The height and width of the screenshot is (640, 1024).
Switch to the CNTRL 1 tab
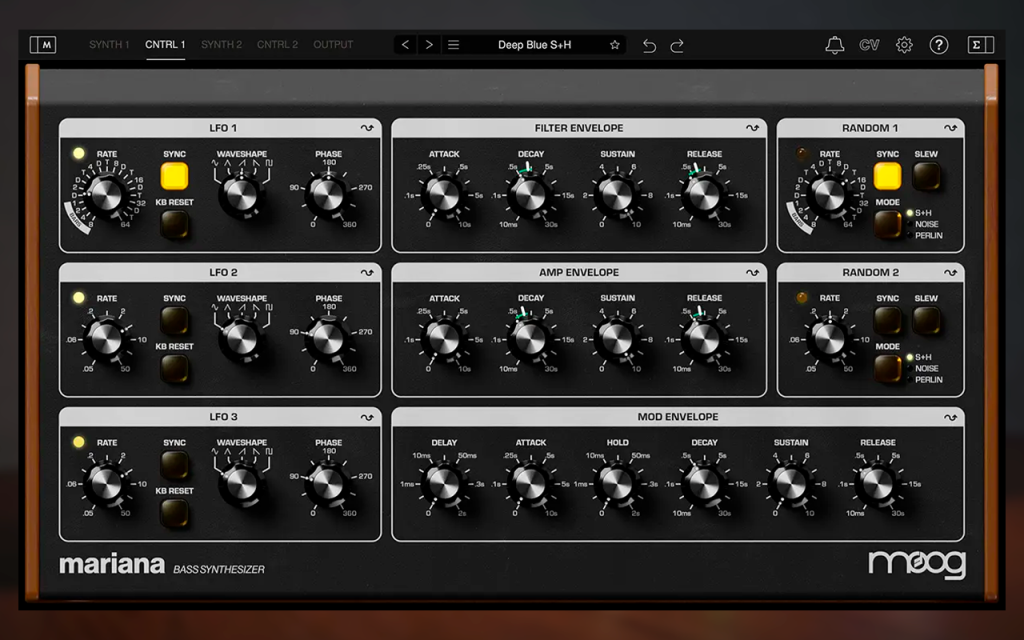tap(165, 44)
